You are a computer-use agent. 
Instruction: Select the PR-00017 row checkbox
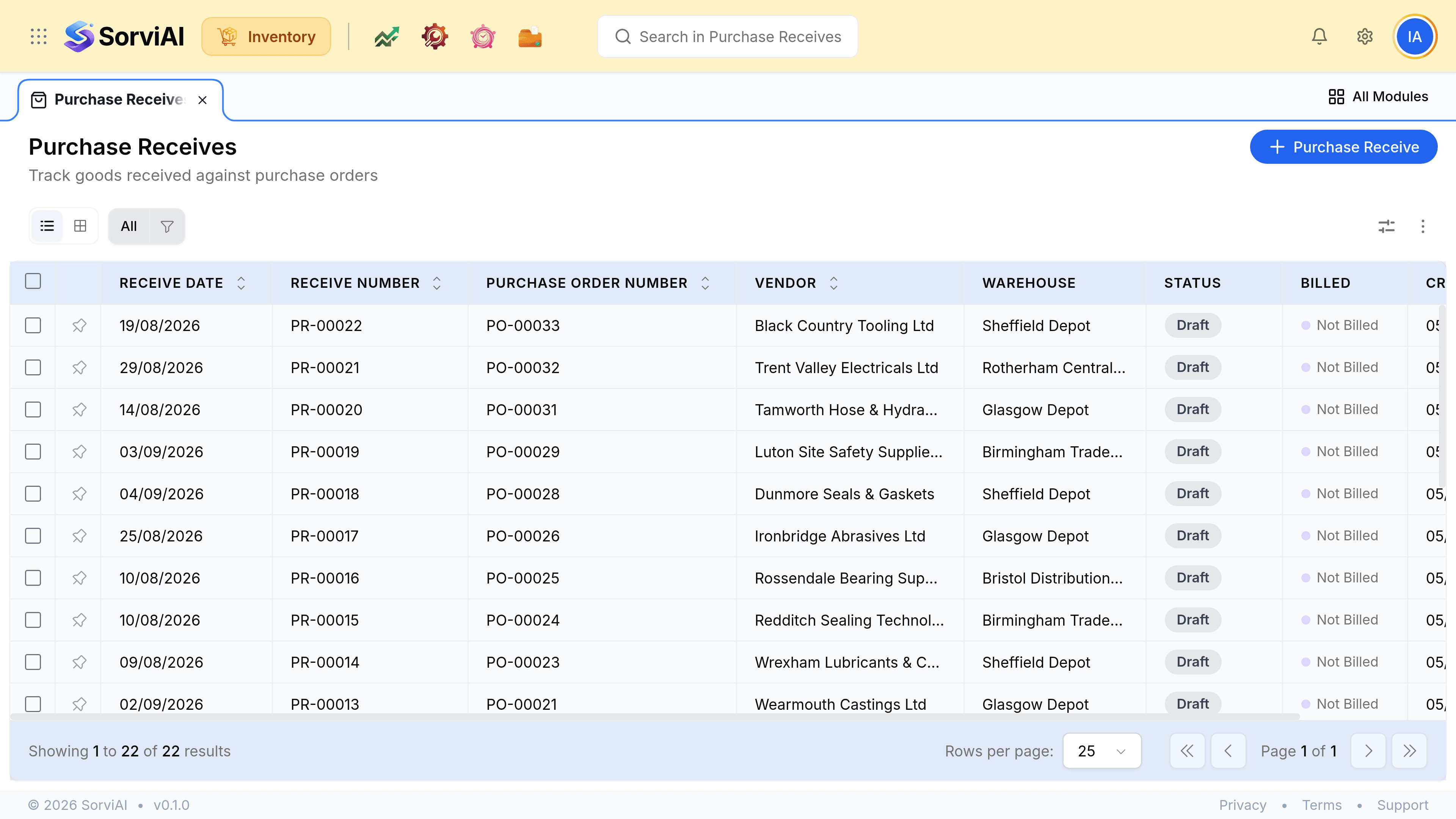click(33, 536)
